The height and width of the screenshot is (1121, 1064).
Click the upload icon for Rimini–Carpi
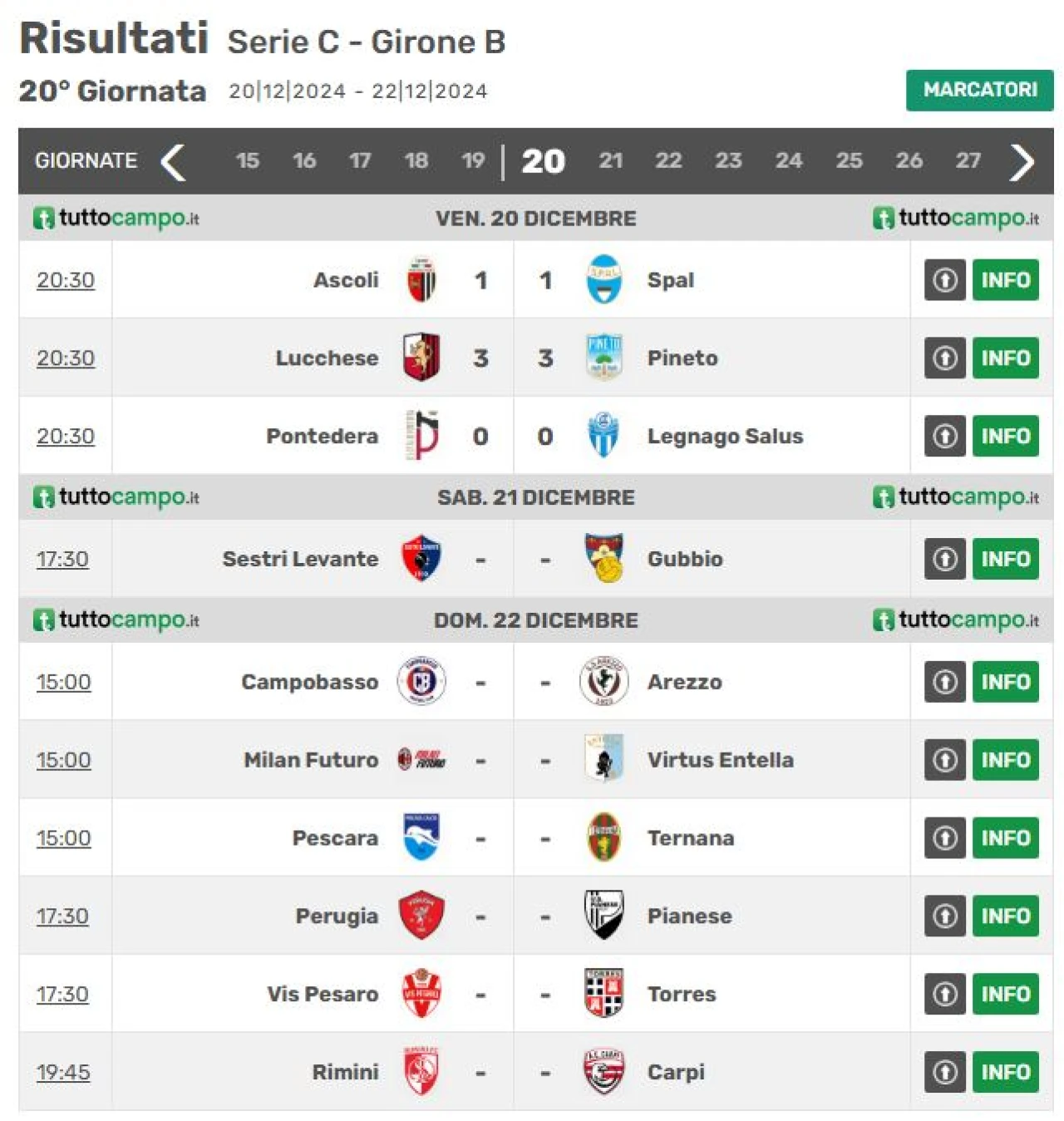click(x=944, y=1072)
